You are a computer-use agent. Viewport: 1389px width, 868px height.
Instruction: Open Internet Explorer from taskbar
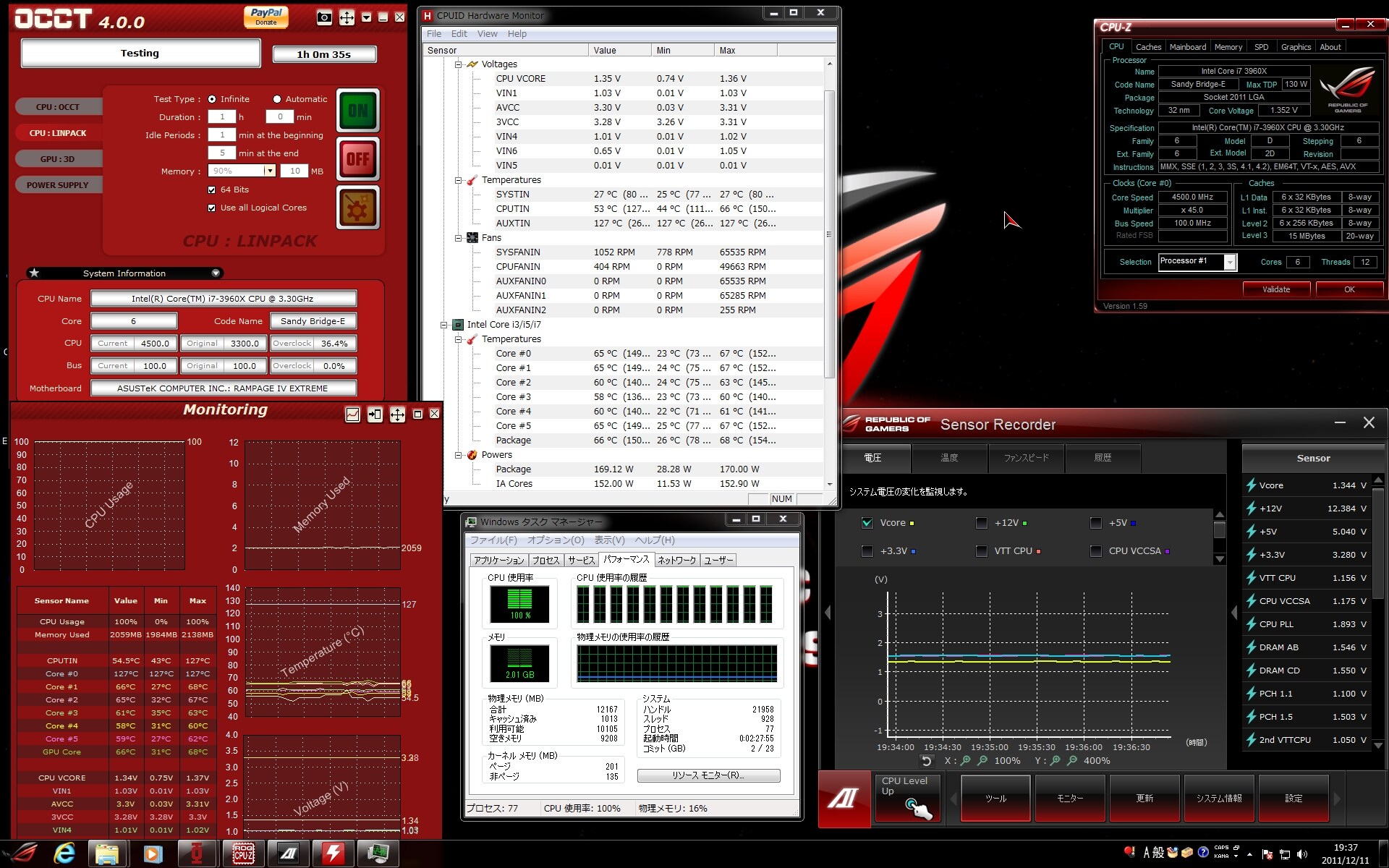click(x=64, y=854)
